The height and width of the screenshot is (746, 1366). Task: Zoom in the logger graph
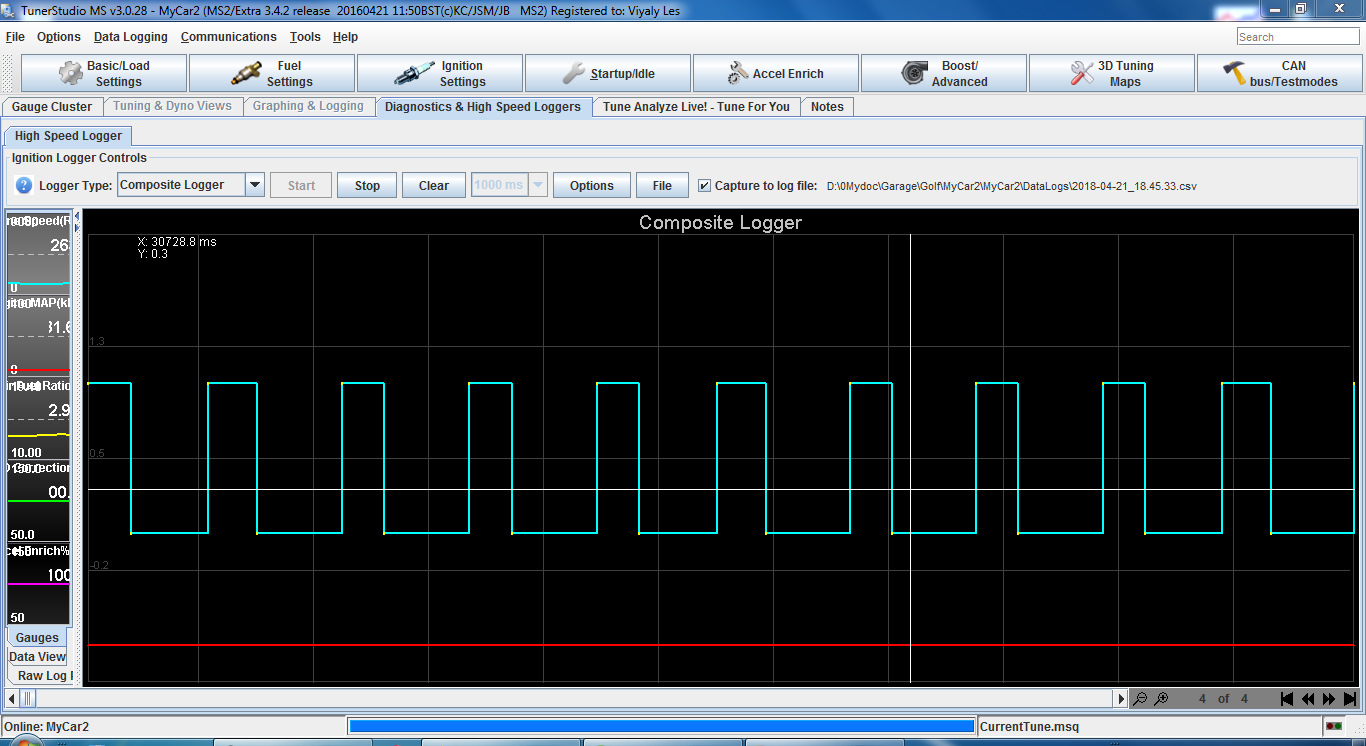[1161, 699]
